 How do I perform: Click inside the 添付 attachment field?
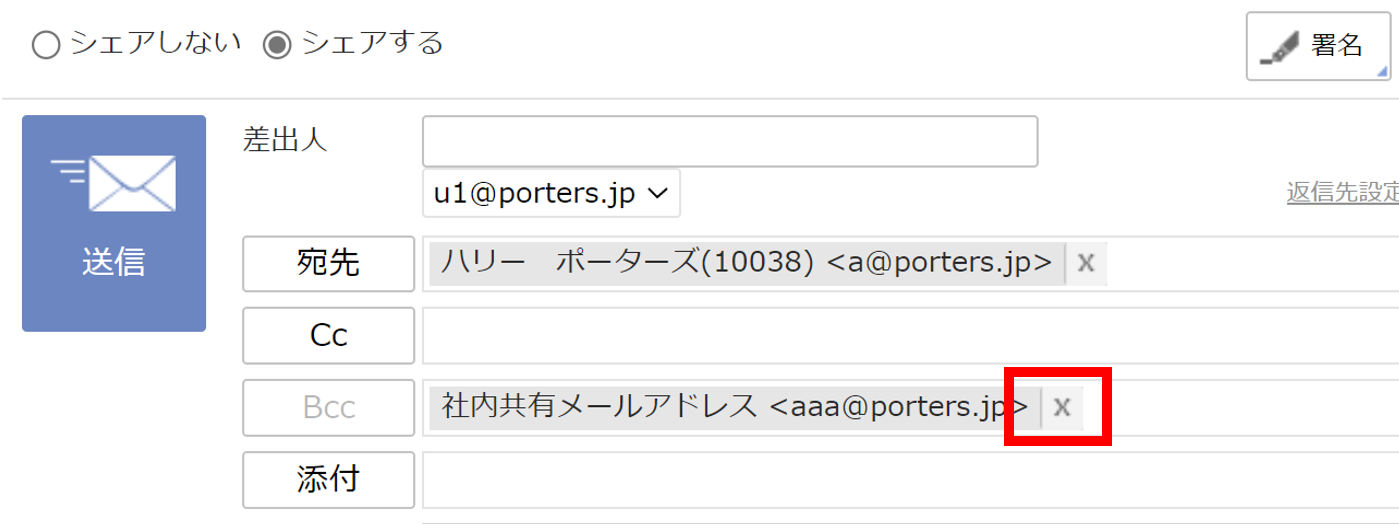[x=910, y=479]
